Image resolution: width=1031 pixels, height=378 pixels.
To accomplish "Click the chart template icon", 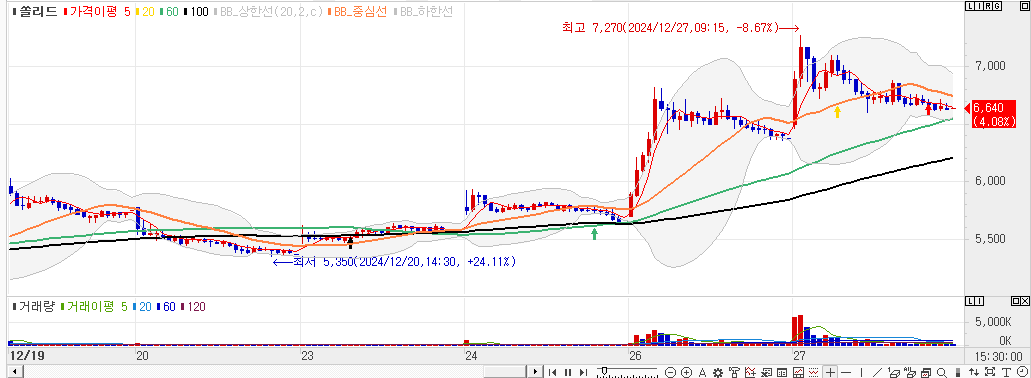I will [x=798, y=372].
